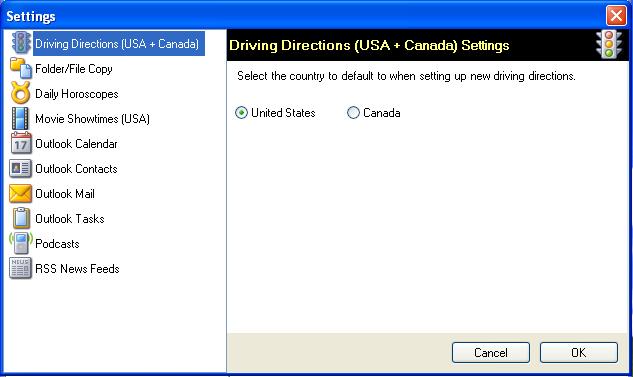Click the Outlook Tasks clipboard icon
Viewport: 633px width, 377px height.
click(21, 218)
